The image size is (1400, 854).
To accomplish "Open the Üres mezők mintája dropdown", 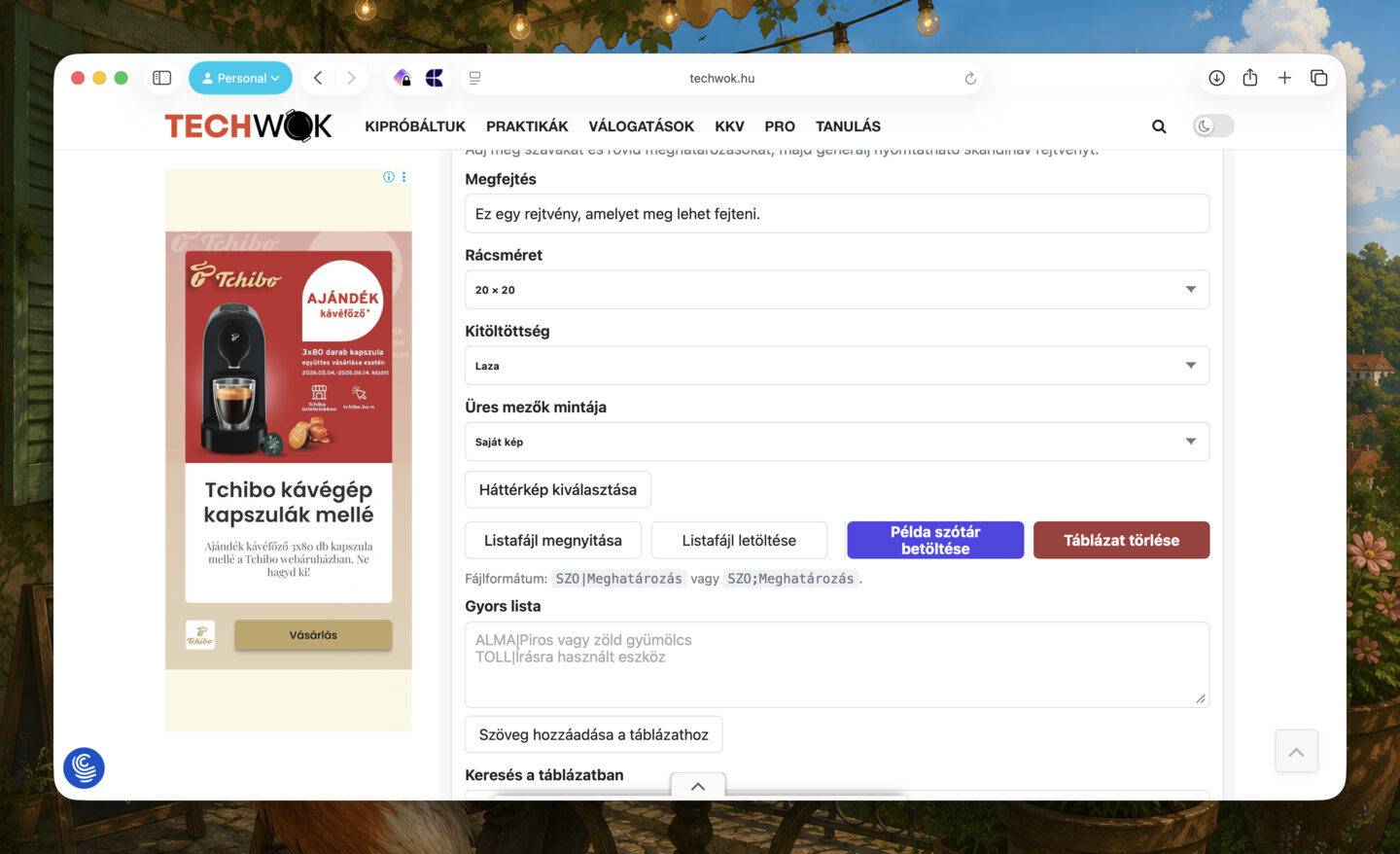I will pyautogui.click(x=837, y=442).
